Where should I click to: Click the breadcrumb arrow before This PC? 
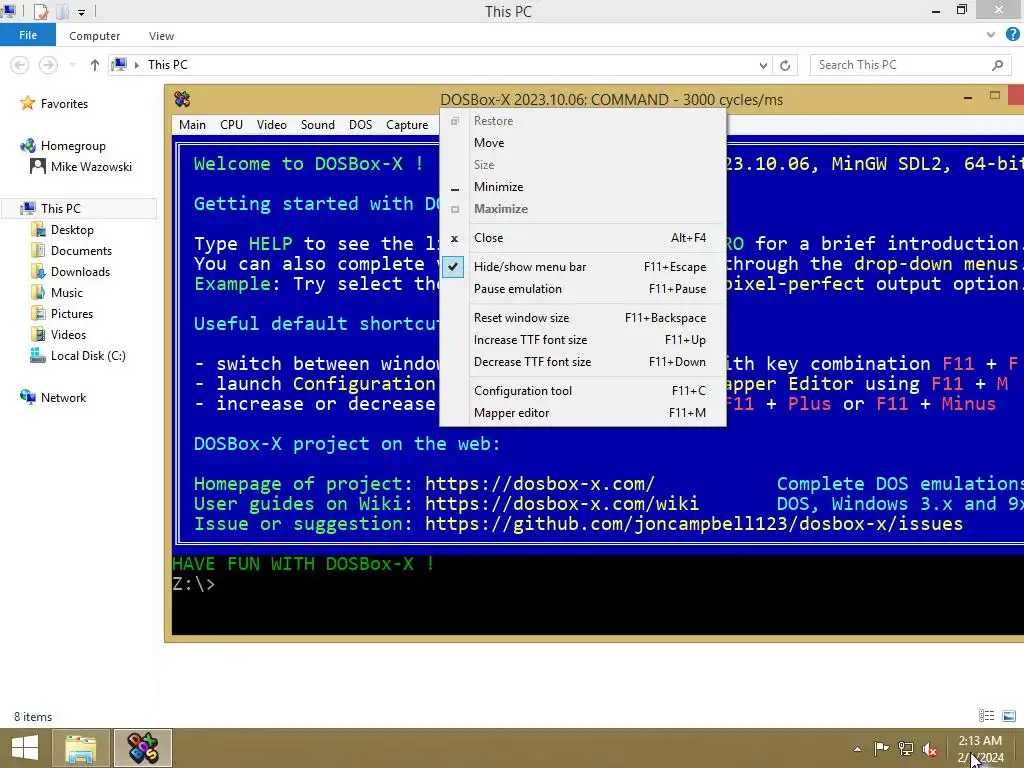point(136,65)
